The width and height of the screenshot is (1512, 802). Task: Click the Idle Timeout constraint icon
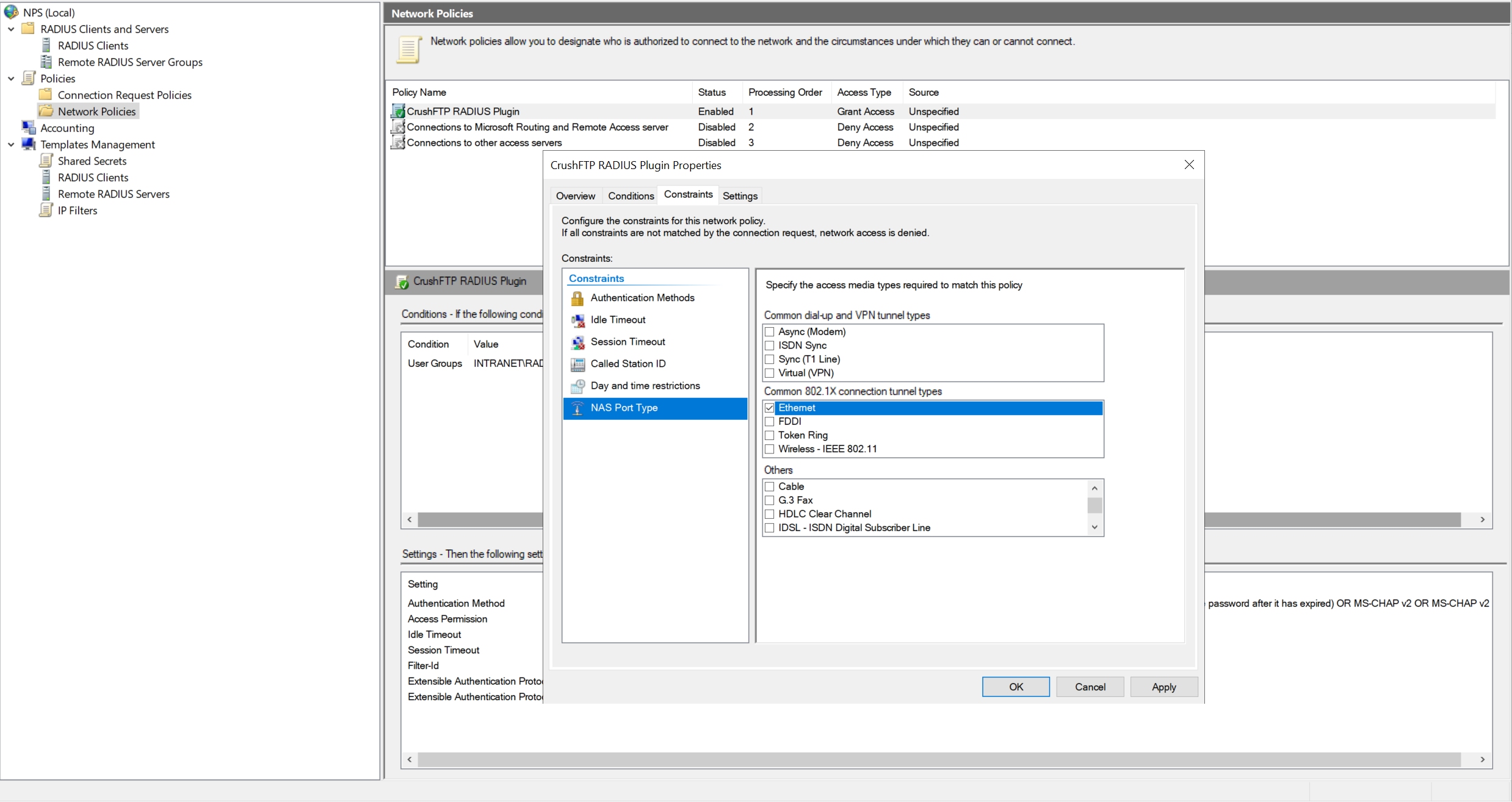pos(577,320)
